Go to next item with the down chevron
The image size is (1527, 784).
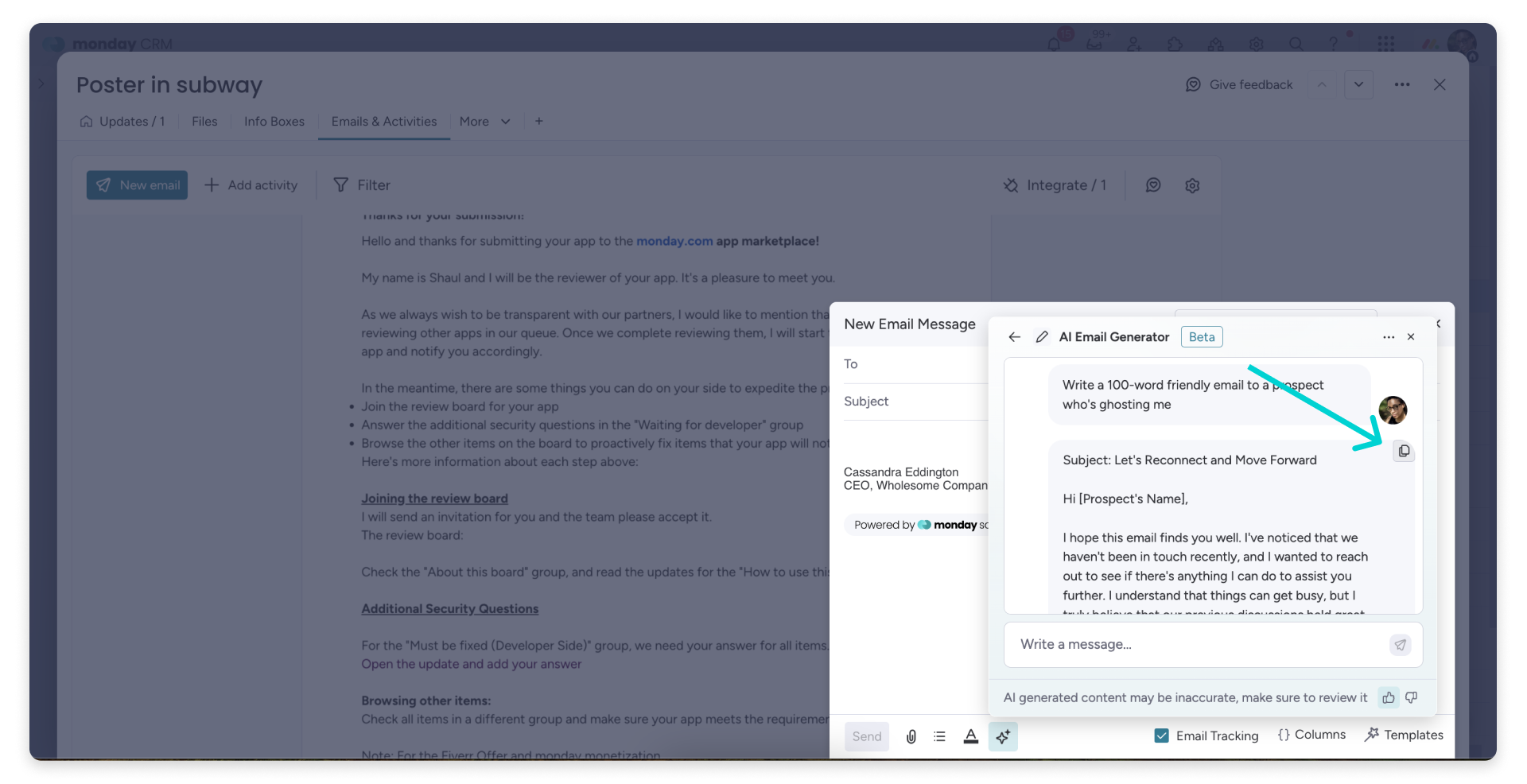pos(1358,85)
